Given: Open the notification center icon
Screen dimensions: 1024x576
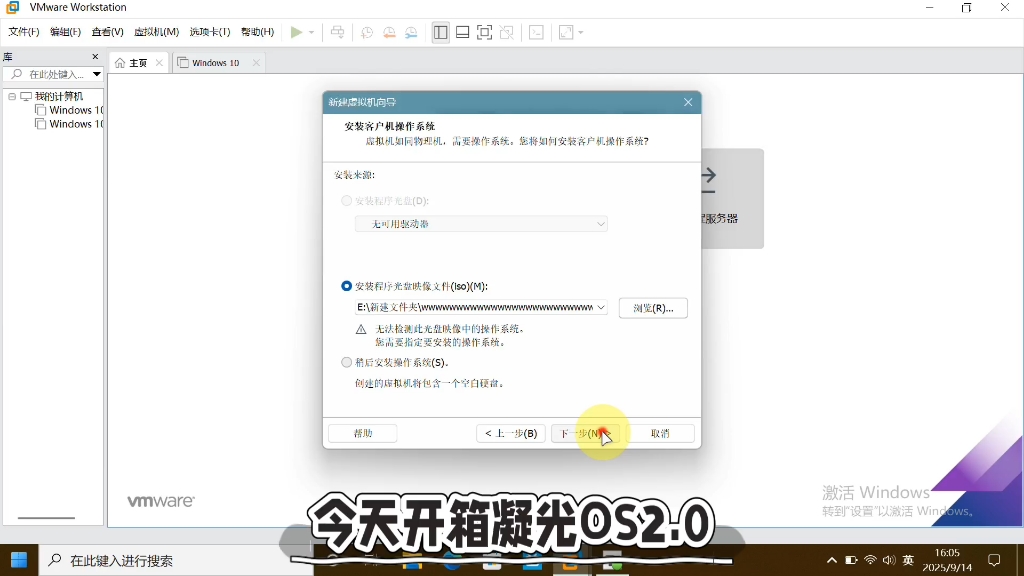Looking at the screenshot, I should click(994, 560).
